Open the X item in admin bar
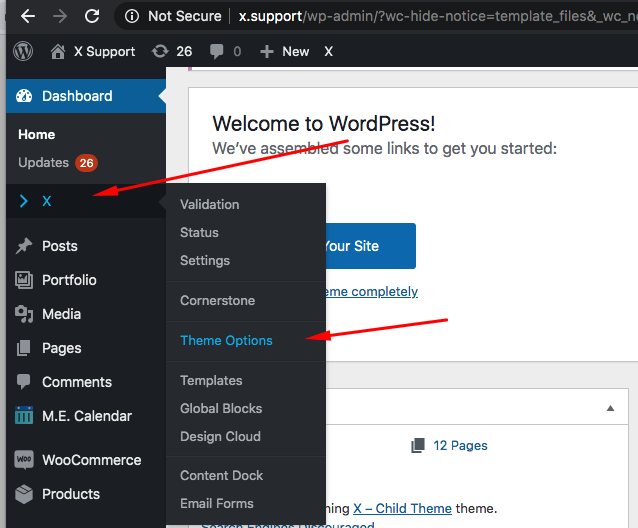638x528 pixels. click(328, 51)
